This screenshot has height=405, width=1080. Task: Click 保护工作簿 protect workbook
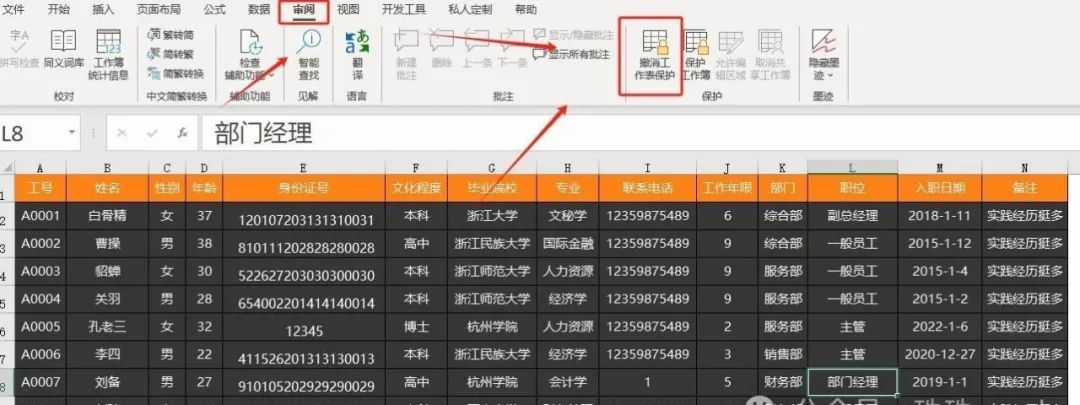click(696, 55)
